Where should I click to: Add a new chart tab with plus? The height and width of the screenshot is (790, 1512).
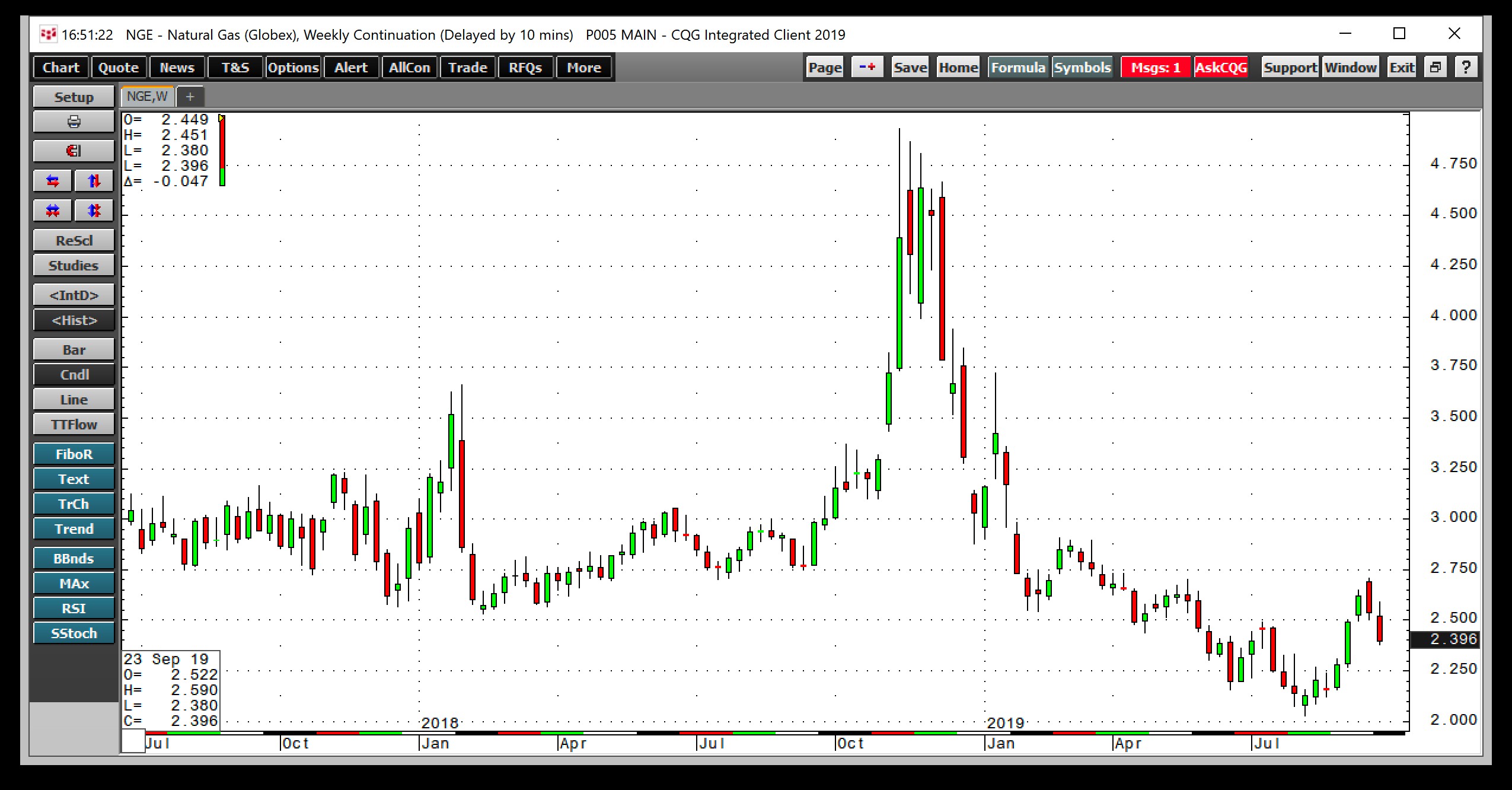tap(190, 96)
